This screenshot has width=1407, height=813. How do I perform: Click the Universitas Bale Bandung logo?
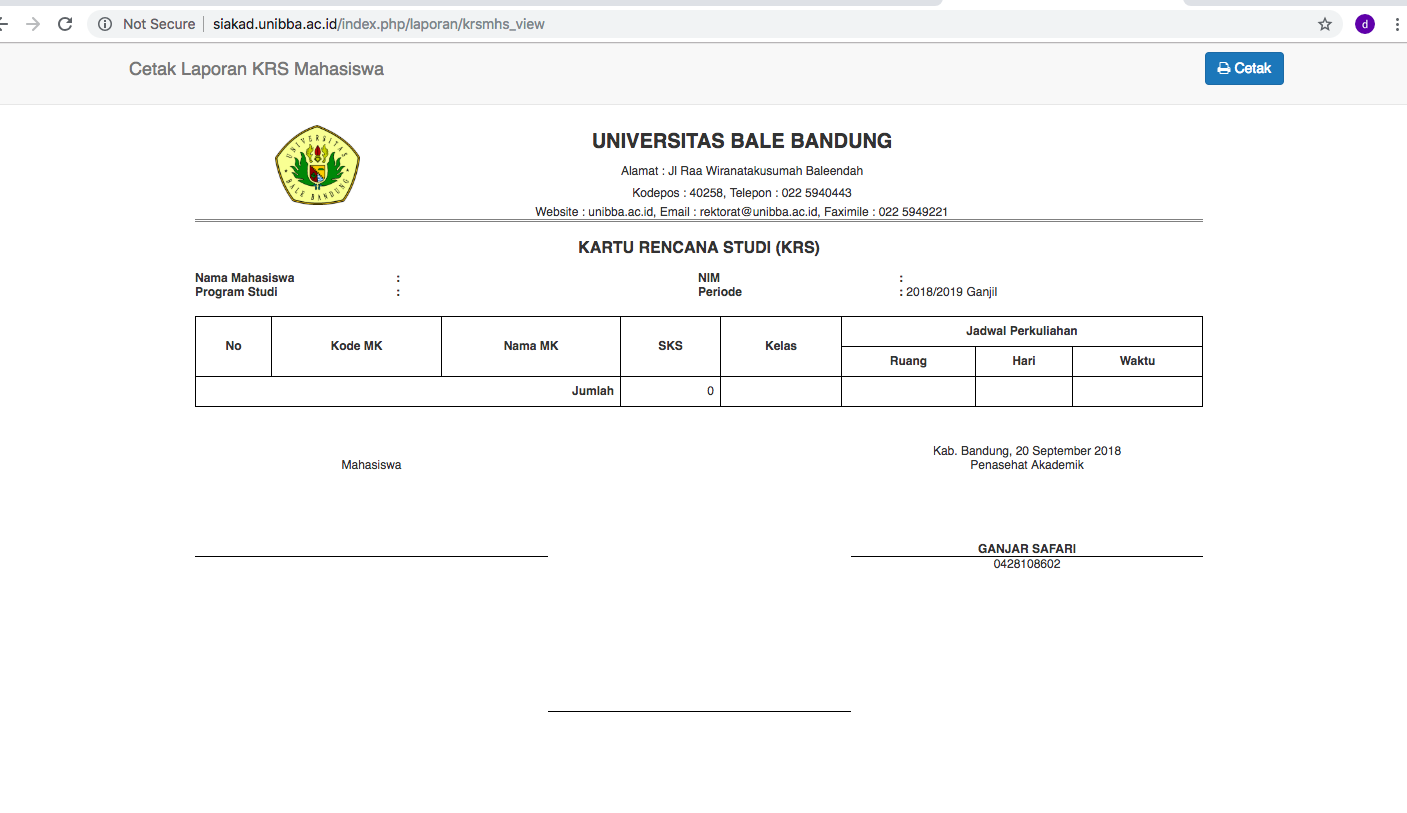[x=317, y=165]
